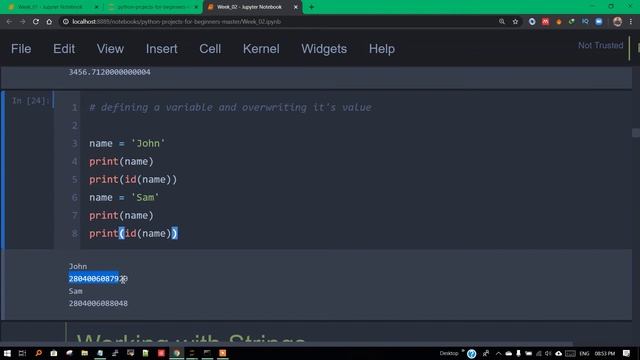Open the orange search icon on taskbar

38,353
